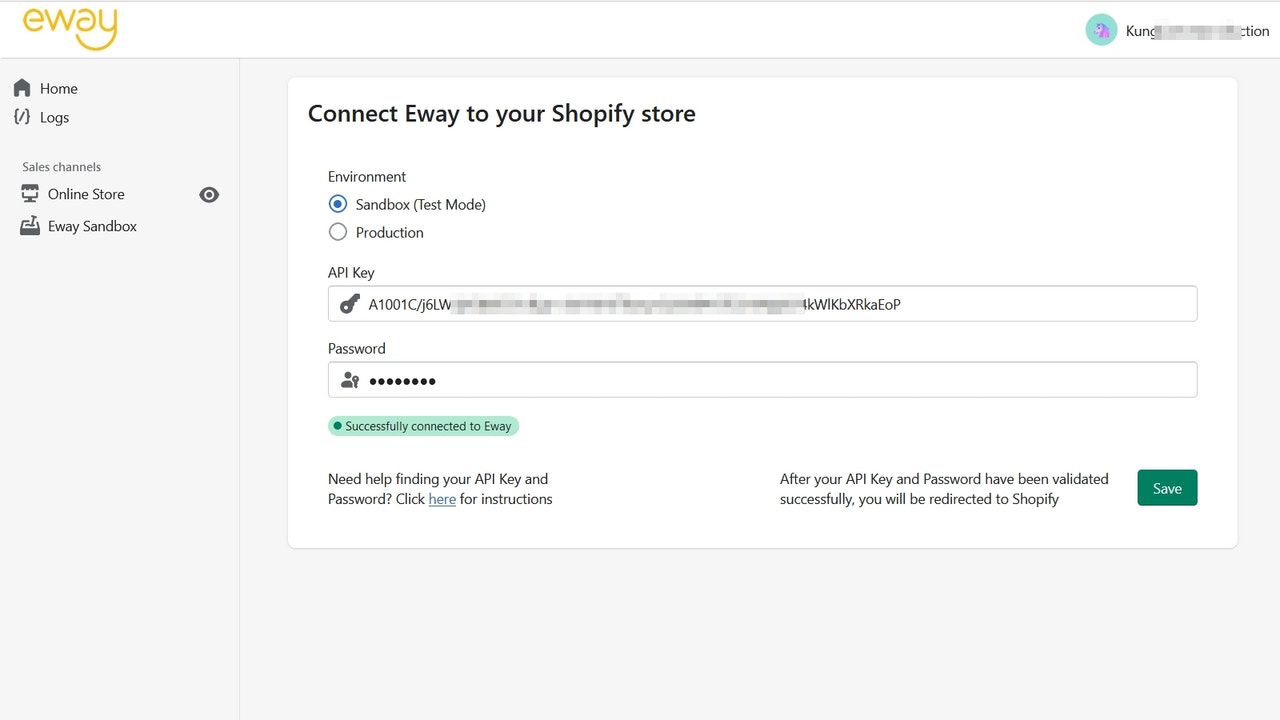Click the user-key icon in Password field
Viewport: 1280px width, 720px height.
click(x=349, y=380)
